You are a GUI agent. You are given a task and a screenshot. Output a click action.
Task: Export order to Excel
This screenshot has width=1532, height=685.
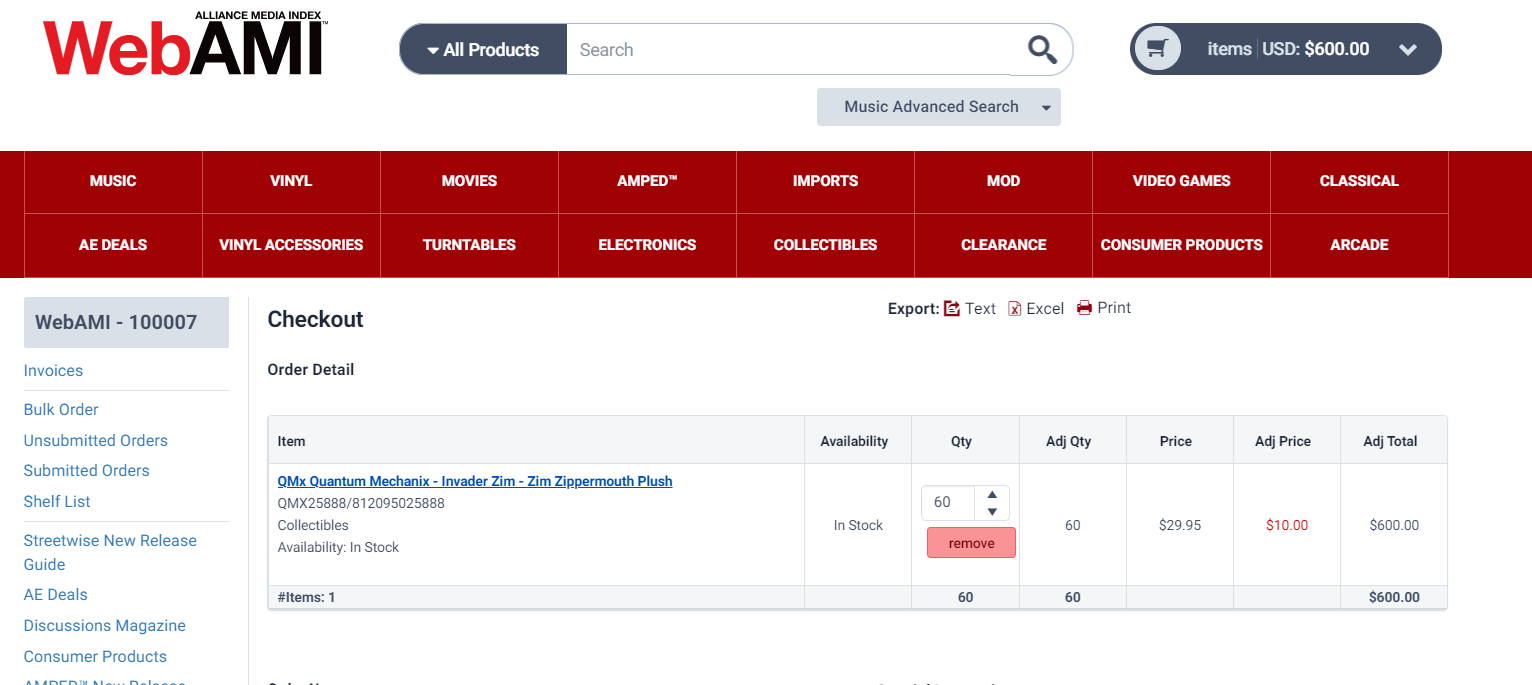point(1036,309)
